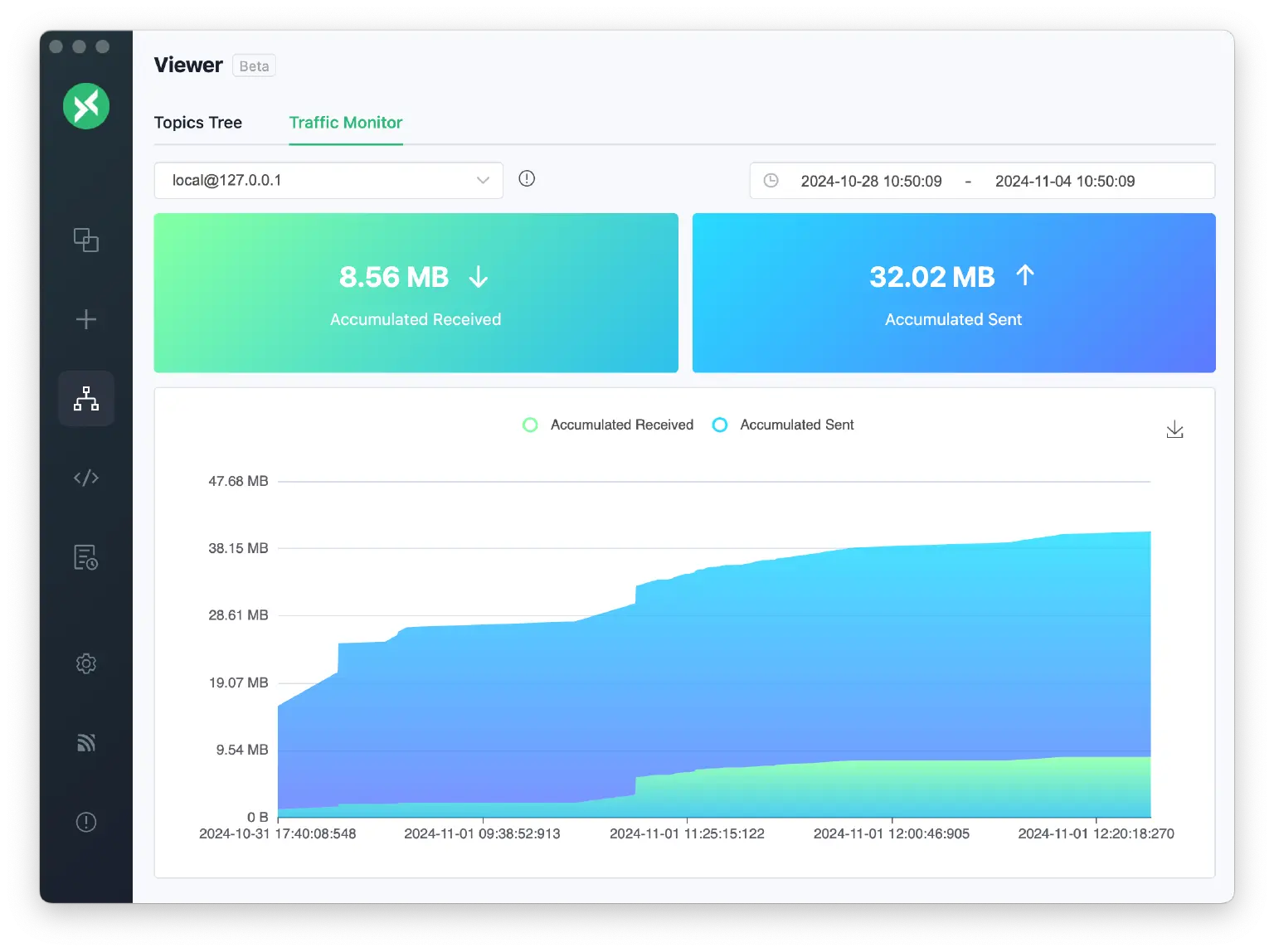The image size is (1274, 952).
Task: Open the Script editor icon
Action: [86, 478]
